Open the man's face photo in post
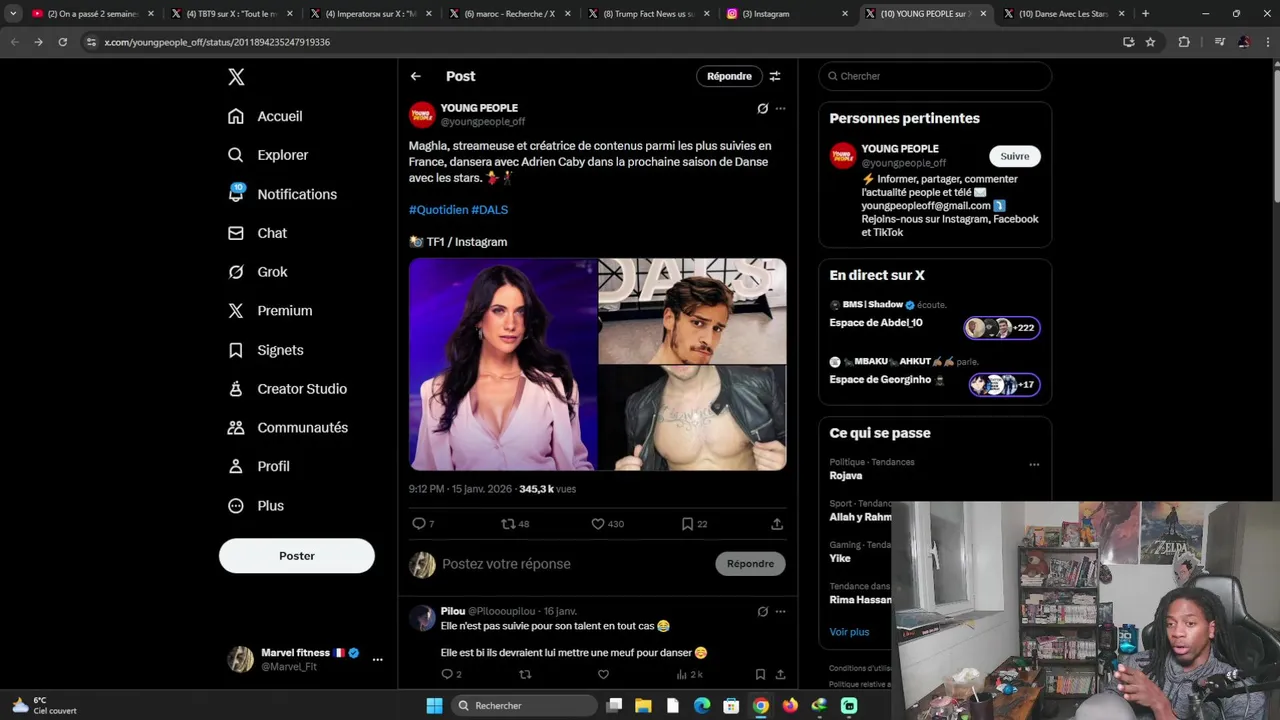1280x720 pixels. (692, 311)
